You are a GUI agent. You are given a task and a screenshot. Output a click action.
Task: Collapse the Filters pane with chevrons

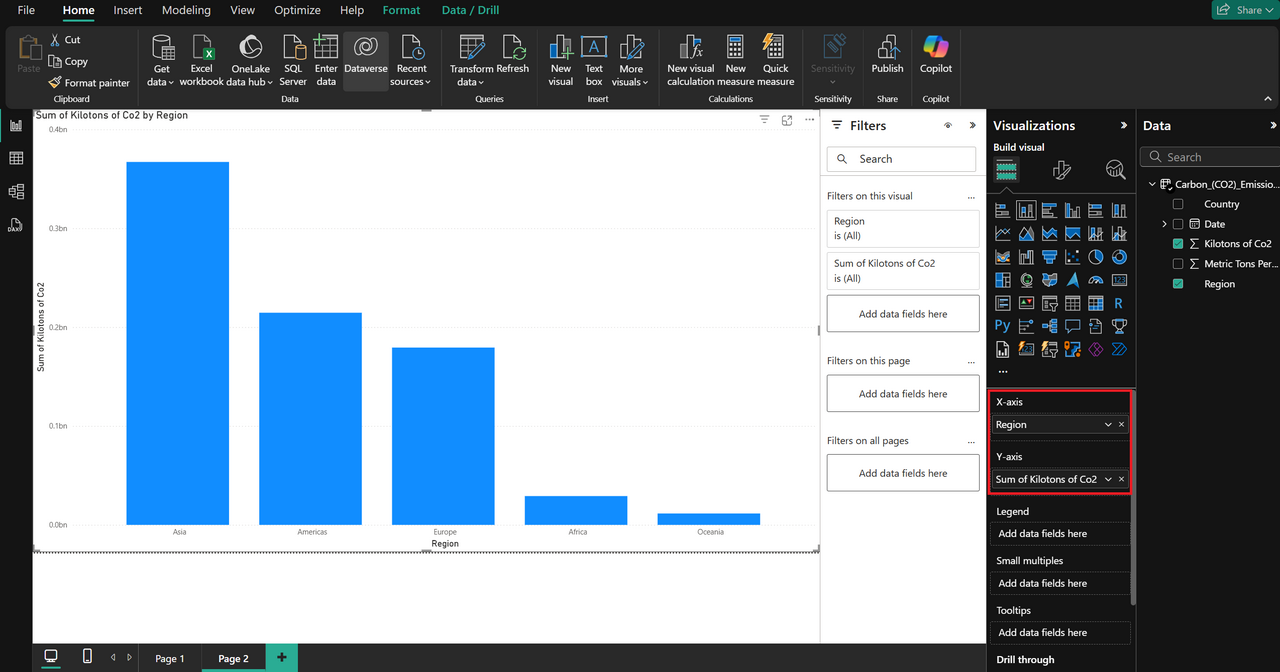pyautogui.click(x=973, y=126)
